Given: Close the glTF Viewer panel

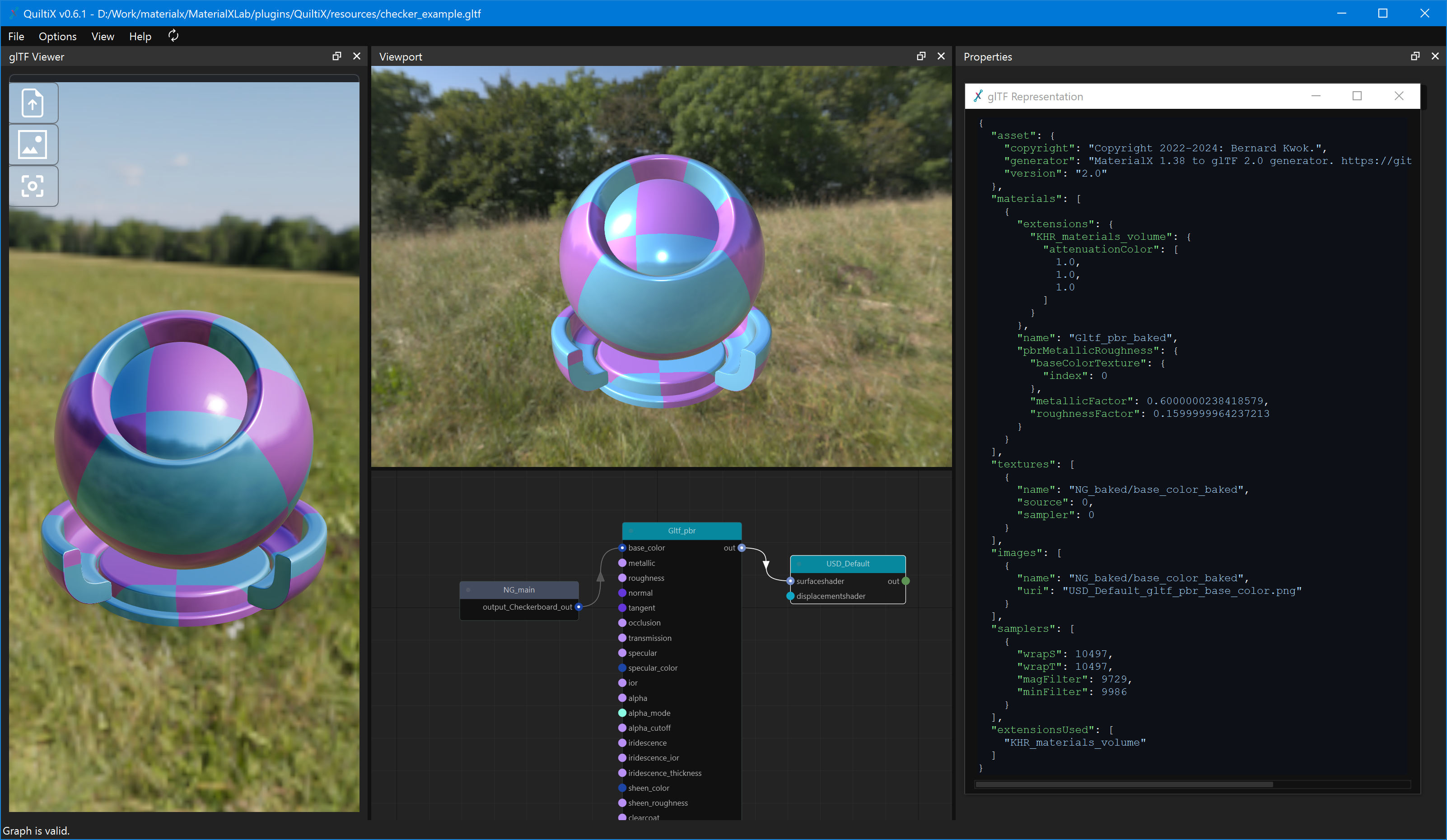Looking at the screenshot, I should point(357,56).
